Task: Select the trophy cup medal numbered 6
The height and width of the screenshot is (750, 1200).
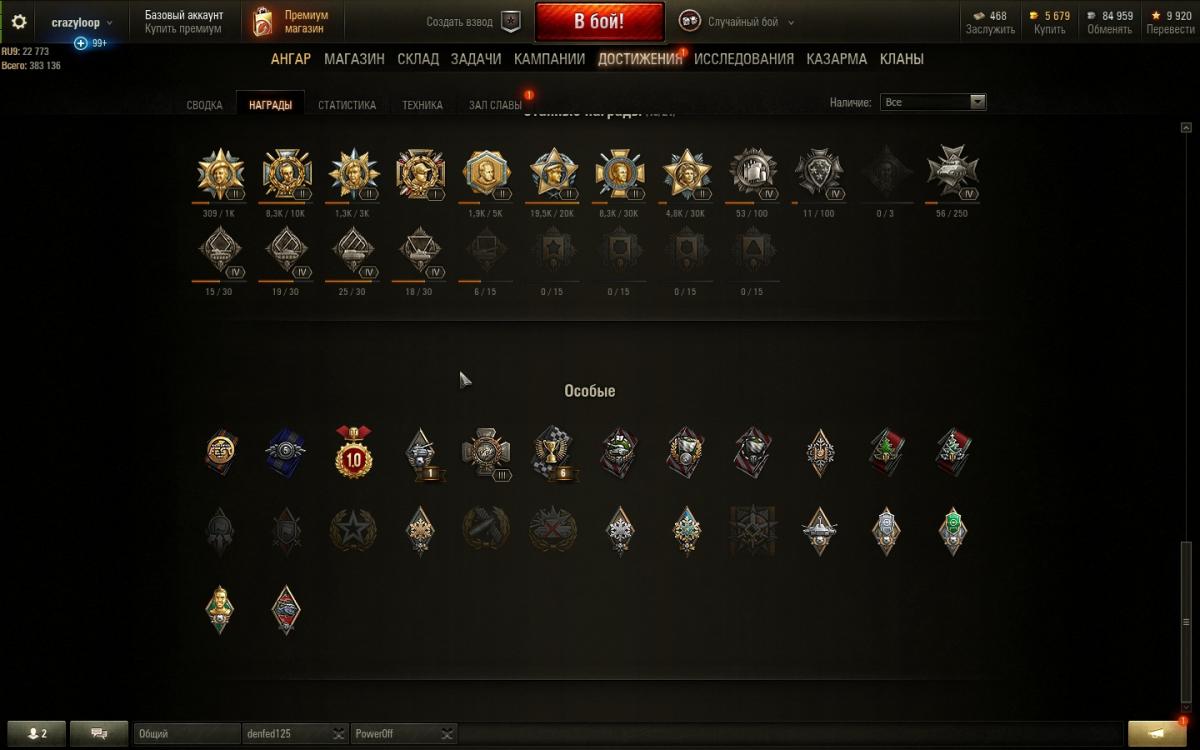Action: point(552,454)
